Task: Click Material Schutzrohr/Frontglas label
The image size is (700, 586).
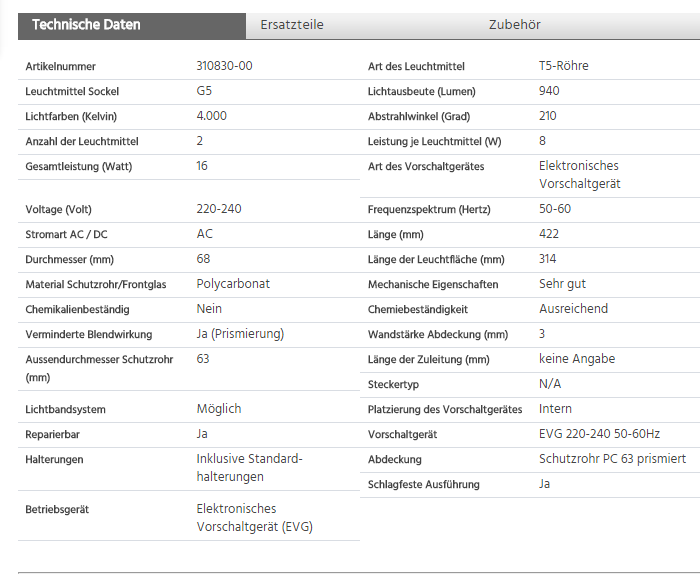Action: point(96,284)
